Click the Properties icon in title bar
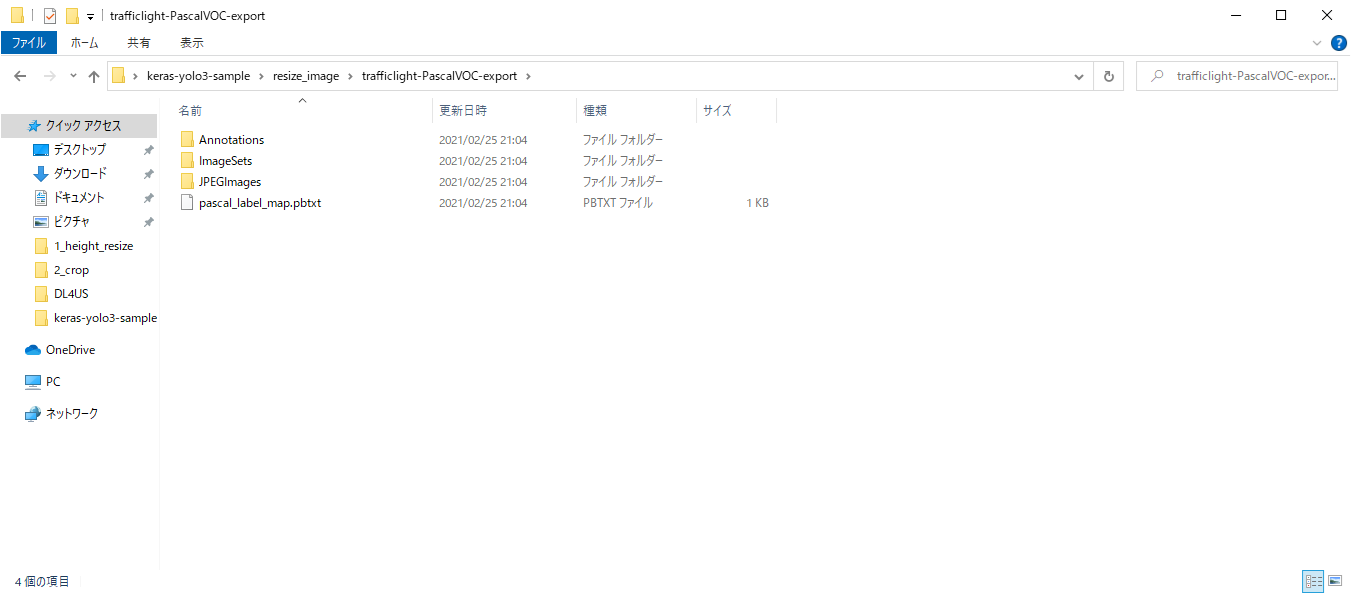This screenshot has width=1351, height=594. coord(50,16)
